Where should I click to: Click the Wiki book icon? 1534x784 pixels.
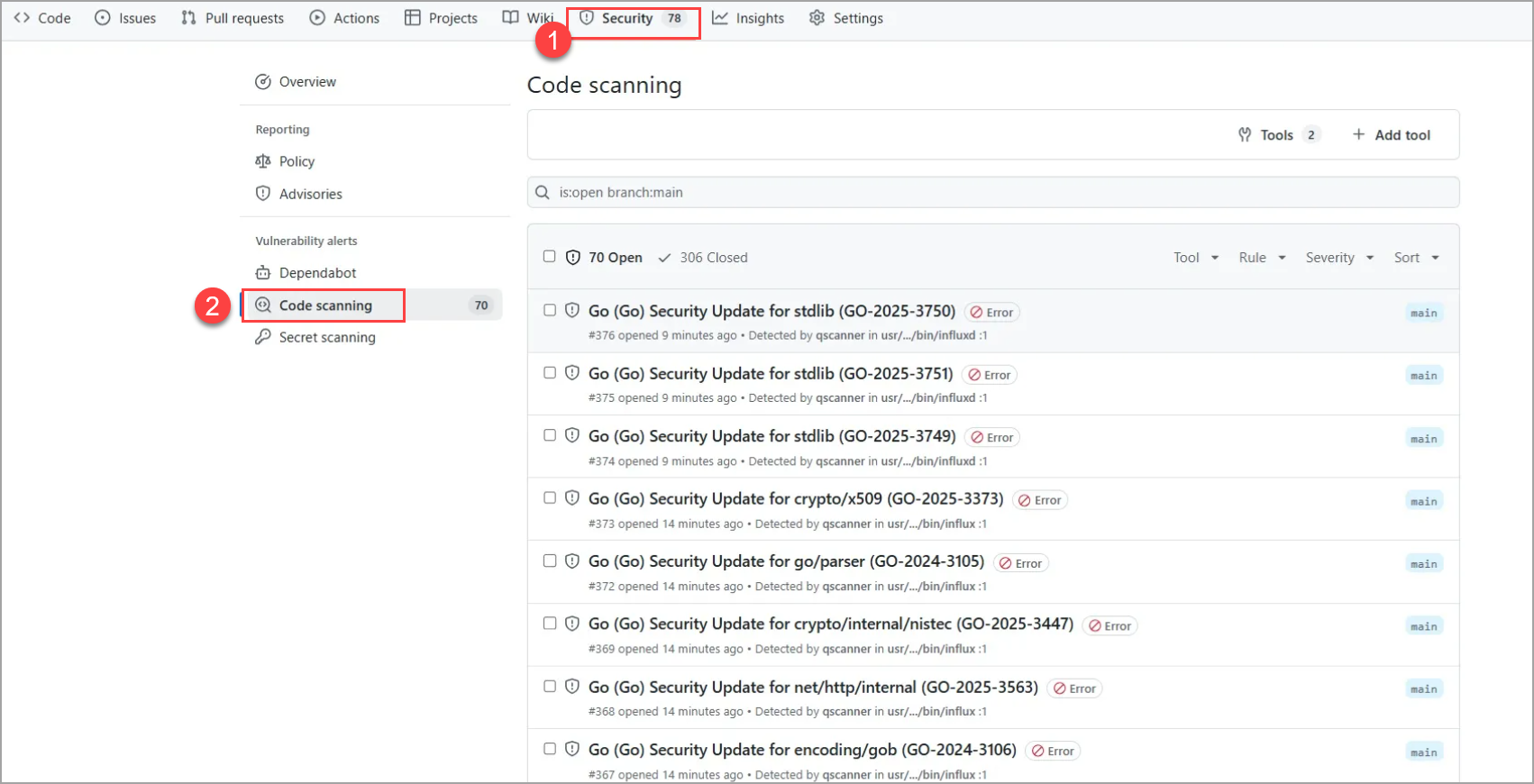(511, 18)
